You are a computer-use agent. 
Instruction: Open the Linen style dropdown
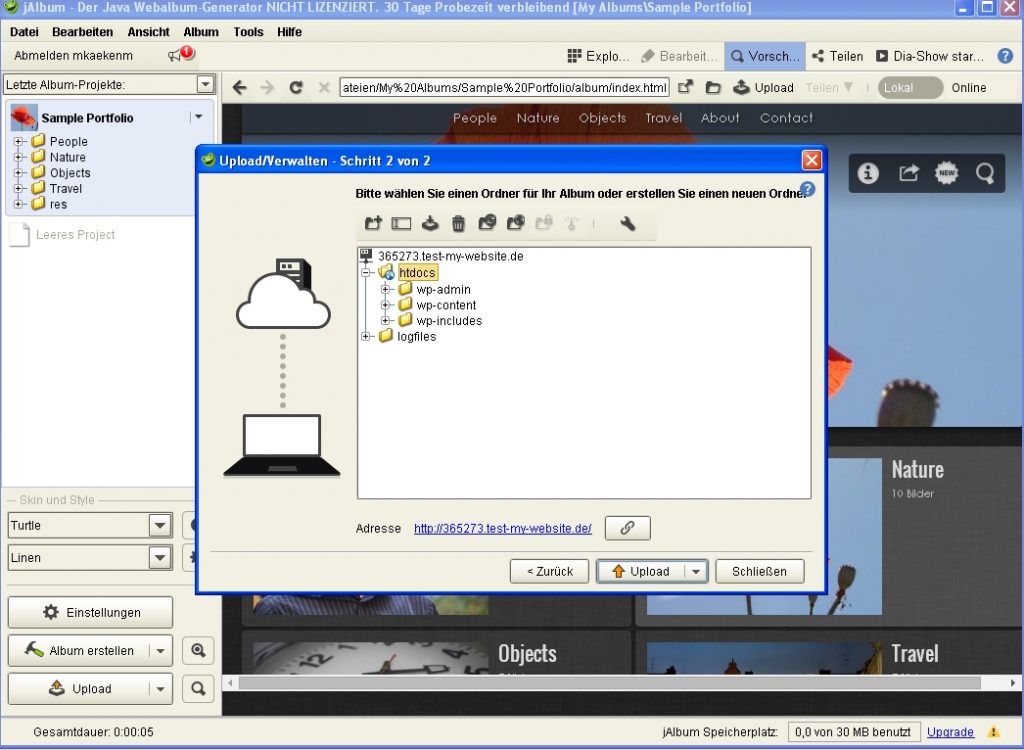(160, 558)
